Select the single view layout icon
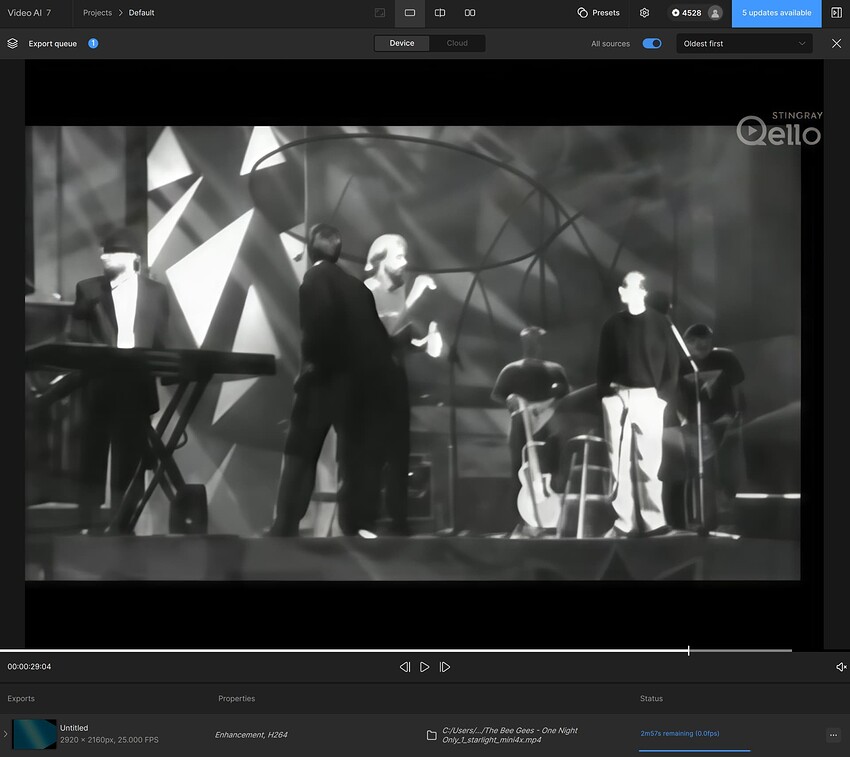Image resolution: width=850 pixels, height=757 pixels. (410, 13)
